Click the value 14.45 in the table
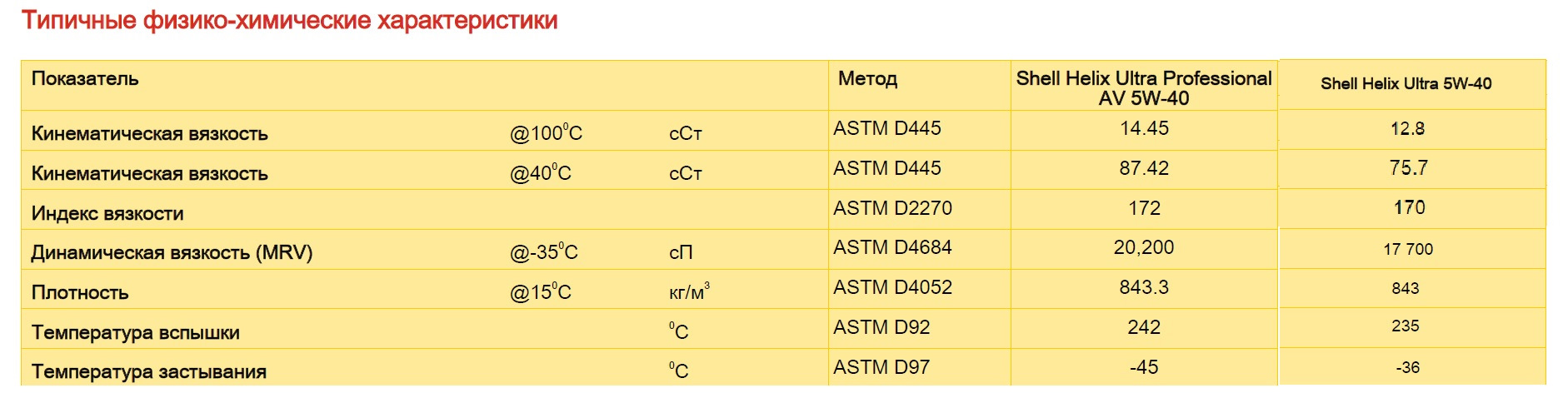Image resolution: width=1568 pixels, height=403 pixels. pos(1144,128)
